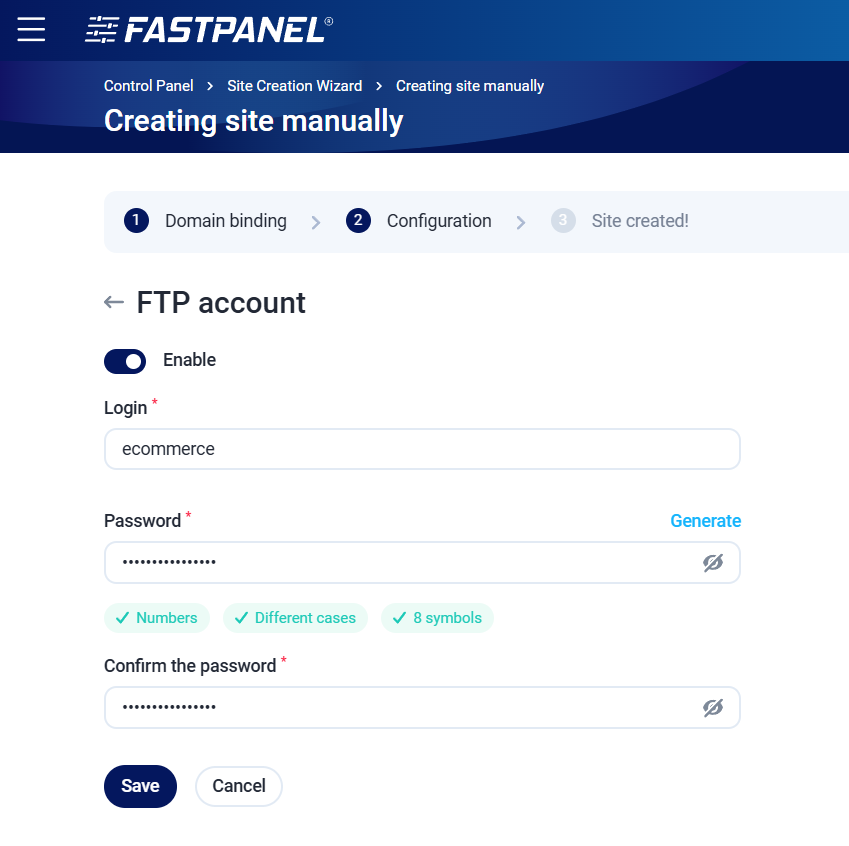Click step 3 Site created circle
This screenshot has width=849, height=846.
[x=563, y=221]
